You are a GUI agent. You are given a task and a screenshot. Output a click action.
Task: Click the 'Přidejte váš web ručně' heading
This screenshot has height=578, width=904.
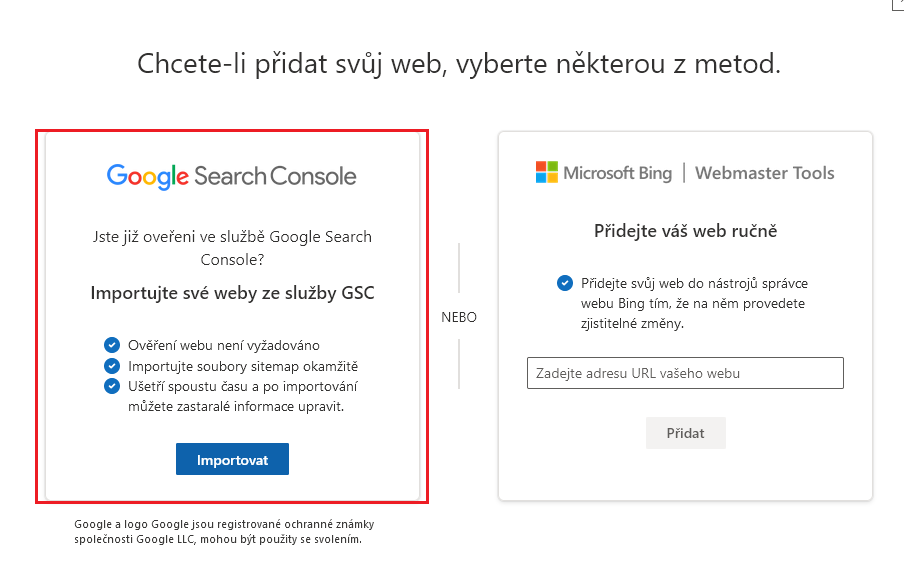685,231
